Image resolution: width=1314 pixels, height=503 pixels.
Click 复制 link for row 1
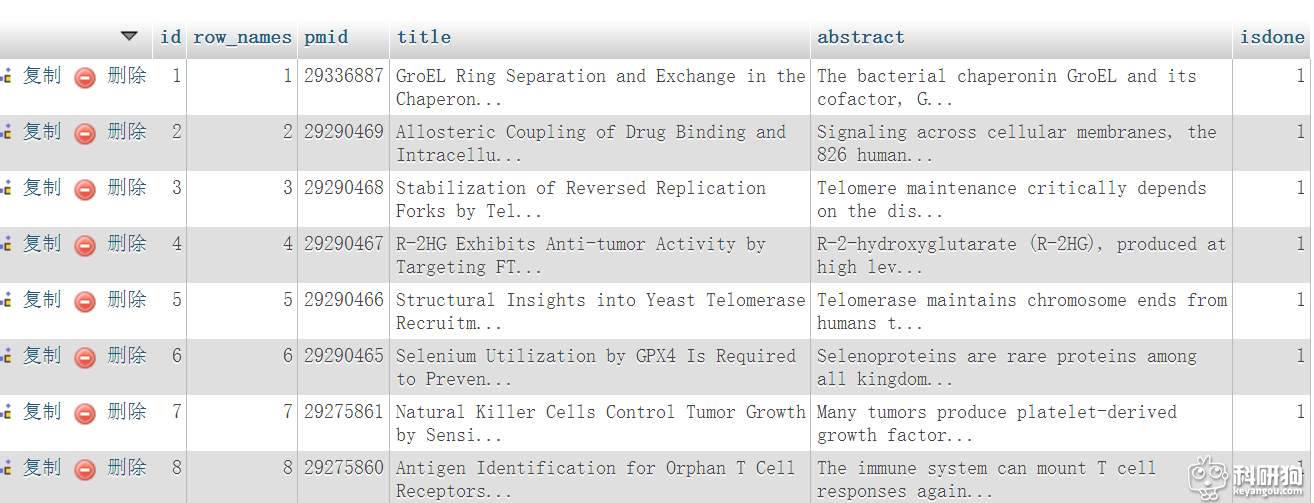tap(42, 76)
